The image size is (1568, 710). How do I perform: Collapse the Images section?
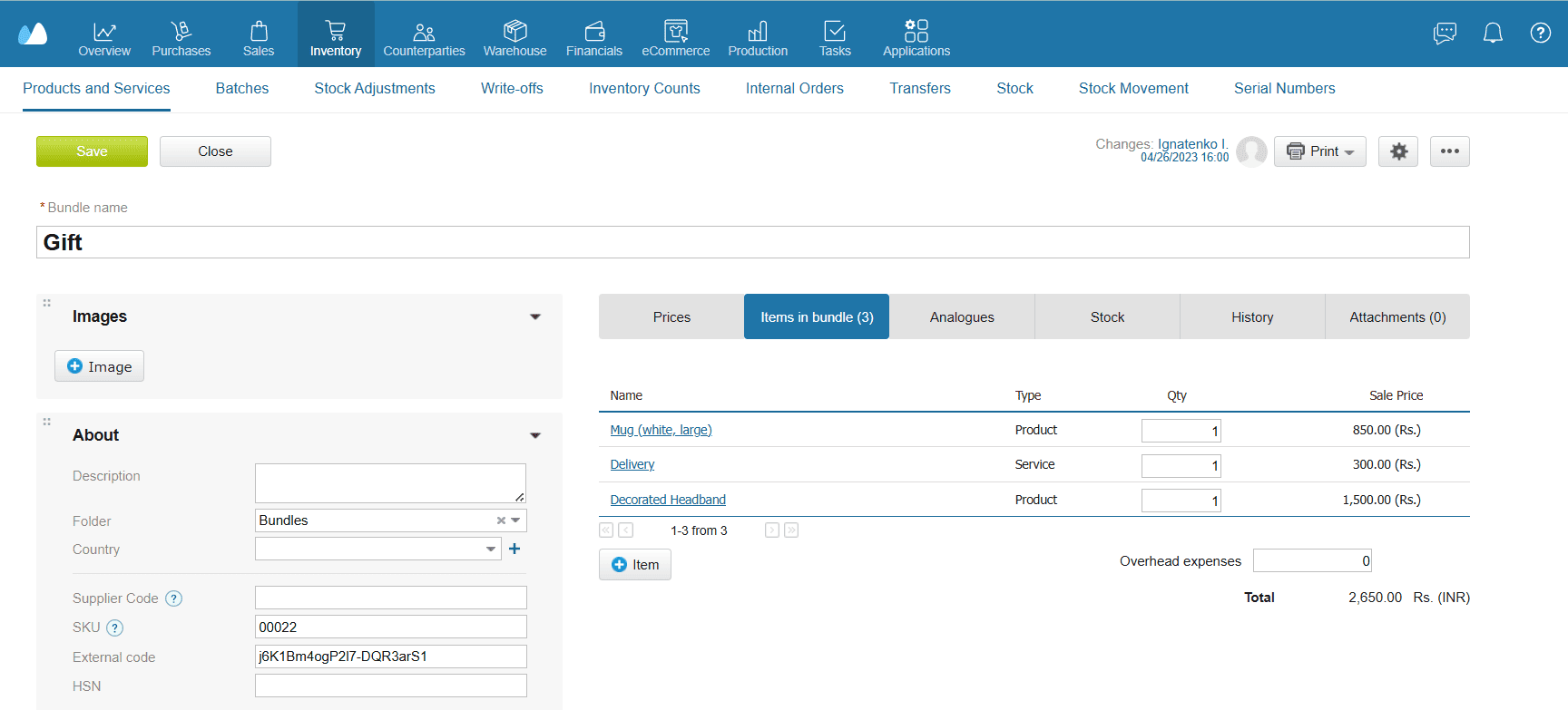coord(535,316)
